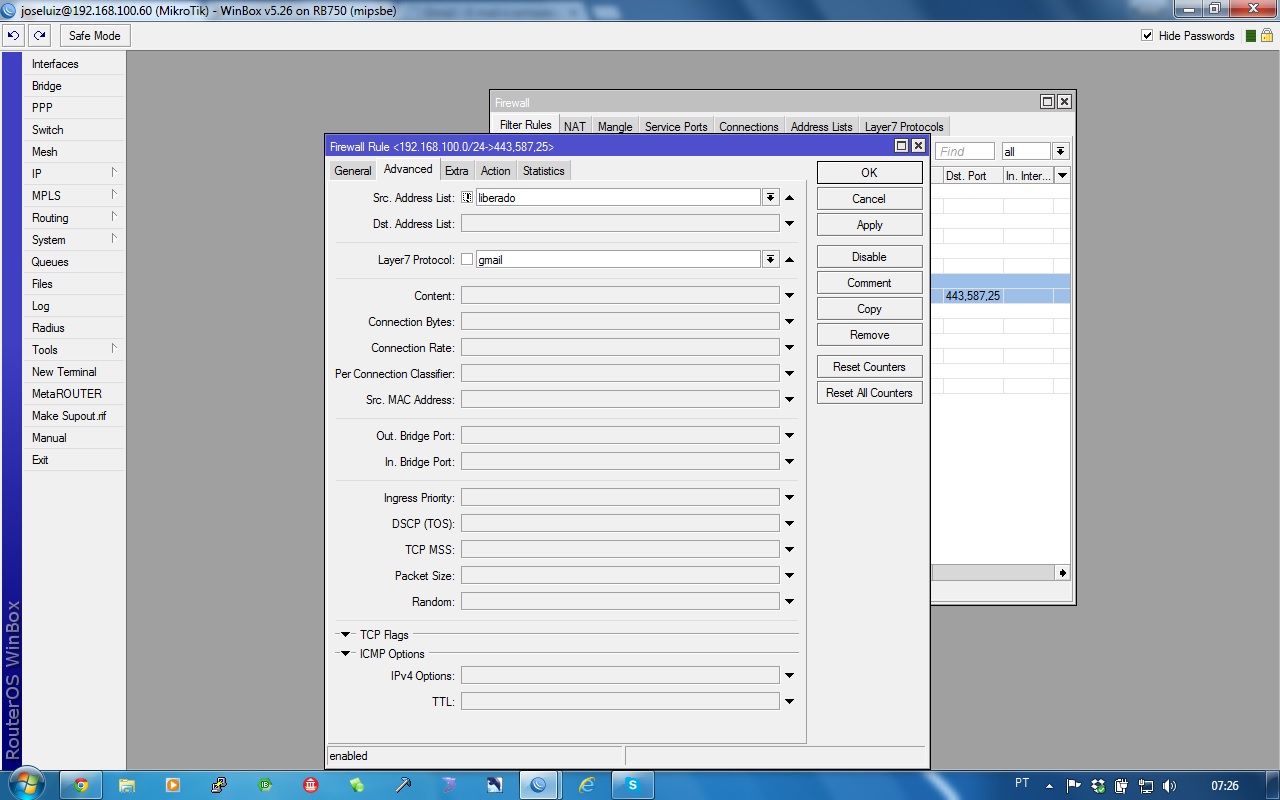Open Queues from the sidebar menu

click(74, 262)
